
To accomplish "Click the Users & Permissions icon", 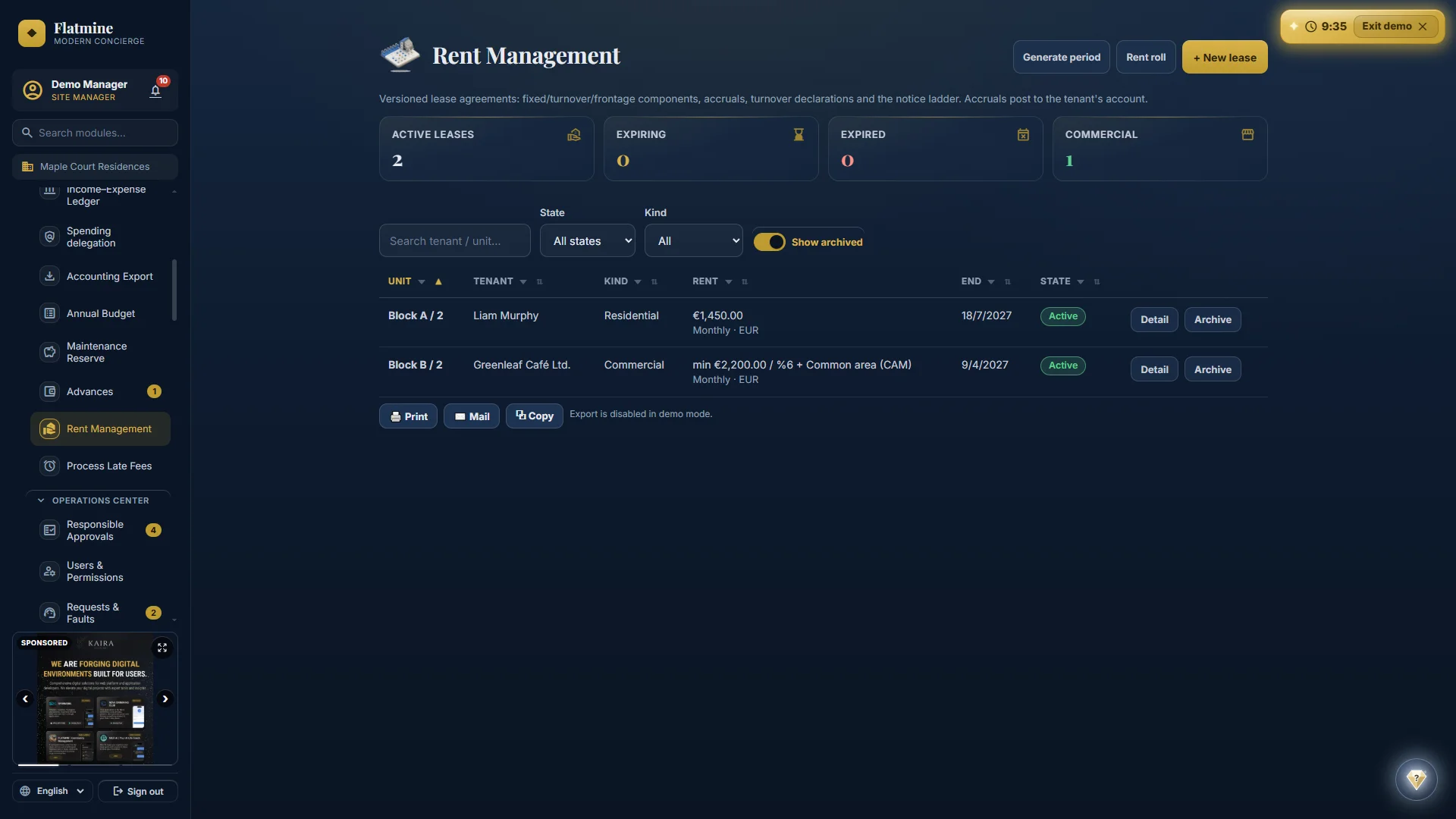I will tap(49, 571).
